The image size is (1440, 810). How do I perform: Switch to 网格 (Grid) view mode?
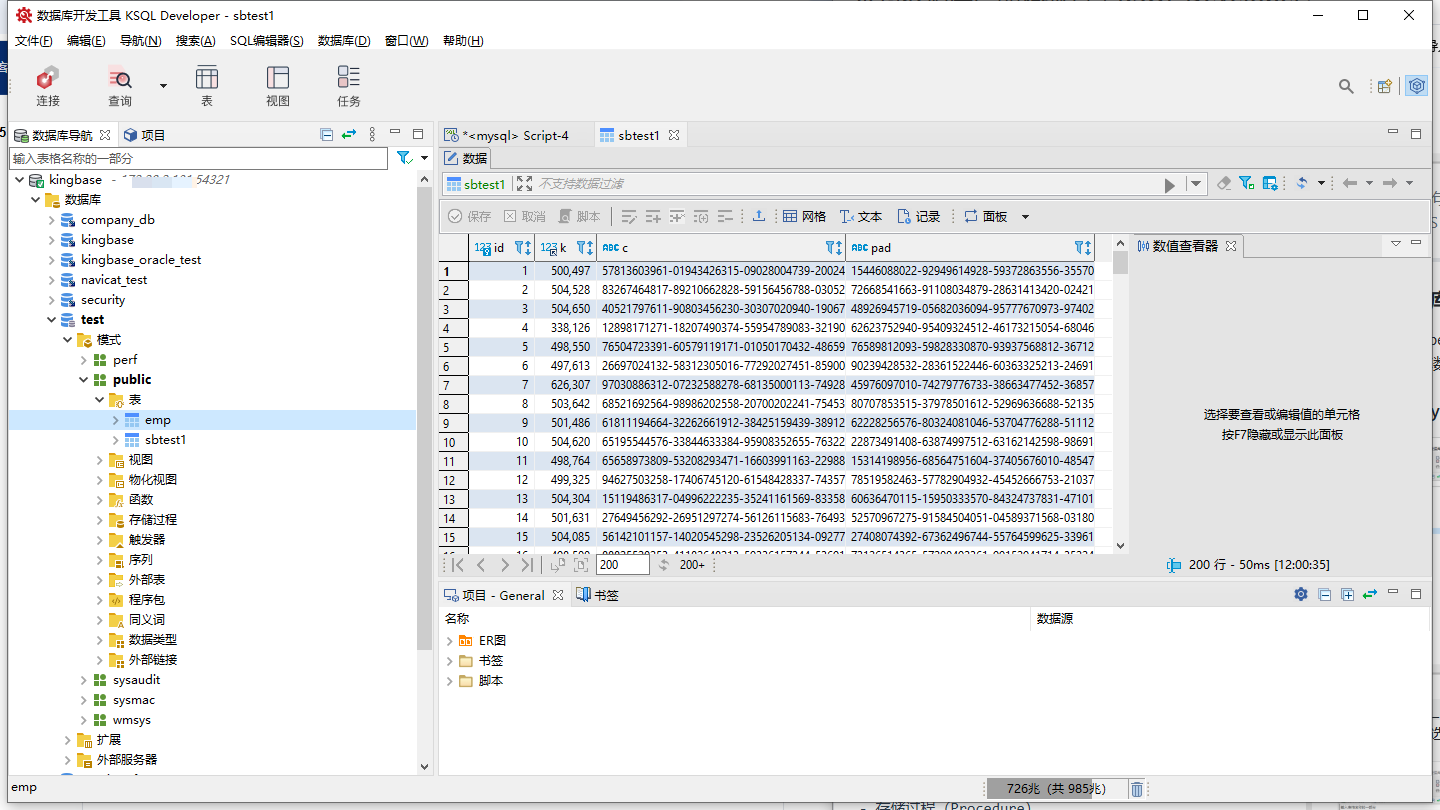[x=805, y=216]
